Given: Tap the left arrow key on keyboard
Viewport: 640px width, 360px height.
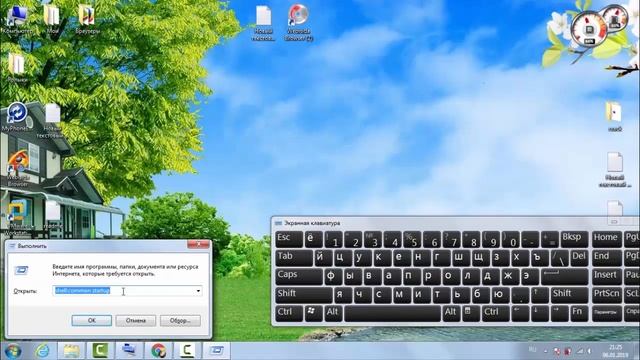Looking at the screenshot, I should (x=520, y=313).
